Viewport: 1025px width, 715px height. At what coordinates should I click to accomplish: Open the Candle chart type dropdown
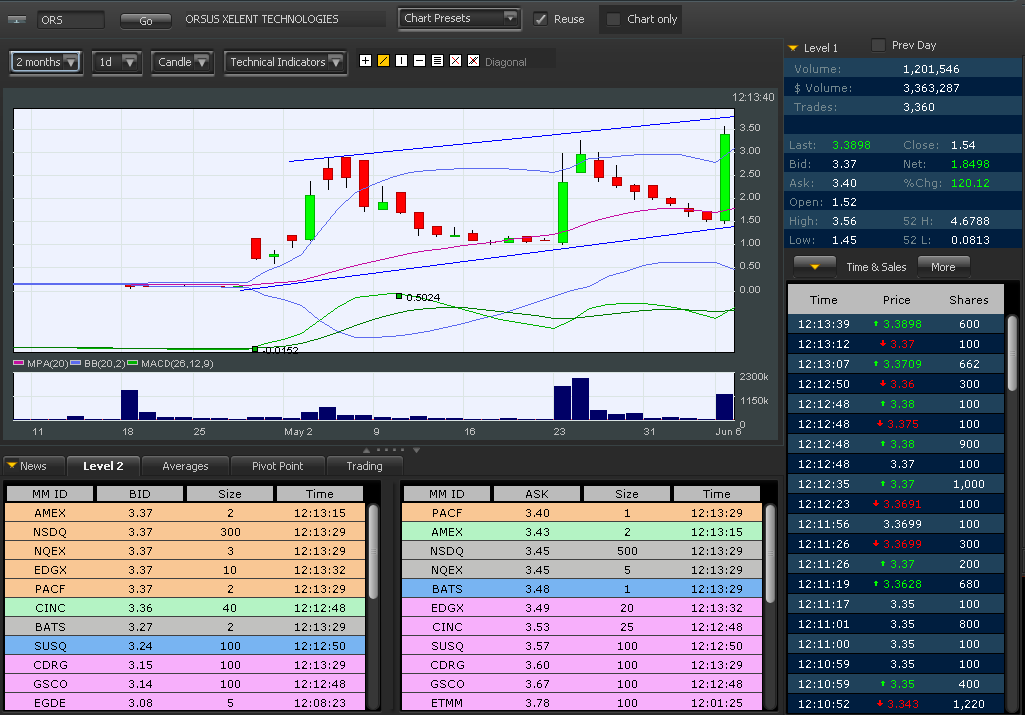(182, 62)
